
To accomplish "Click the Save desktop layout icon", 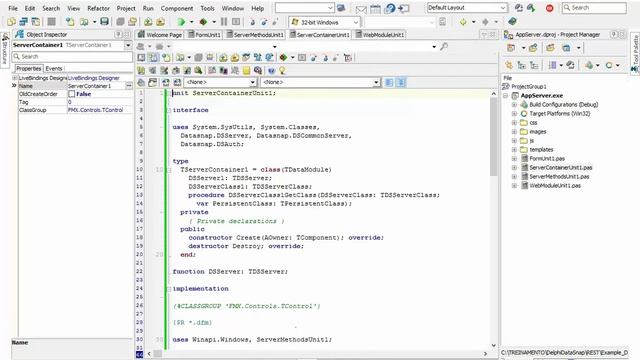I will tap(519, 8).
